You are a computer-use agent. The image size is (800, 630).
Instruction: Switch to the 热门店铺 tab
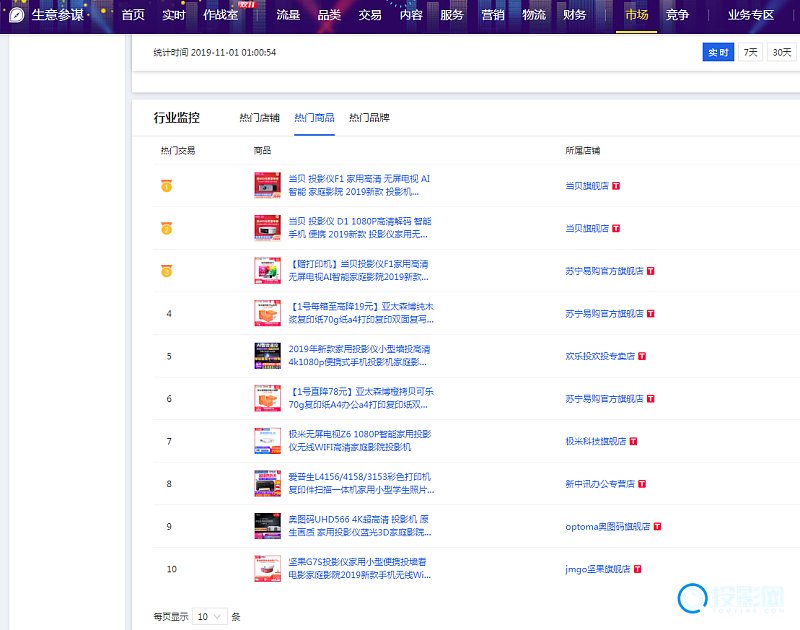(259, 118)
